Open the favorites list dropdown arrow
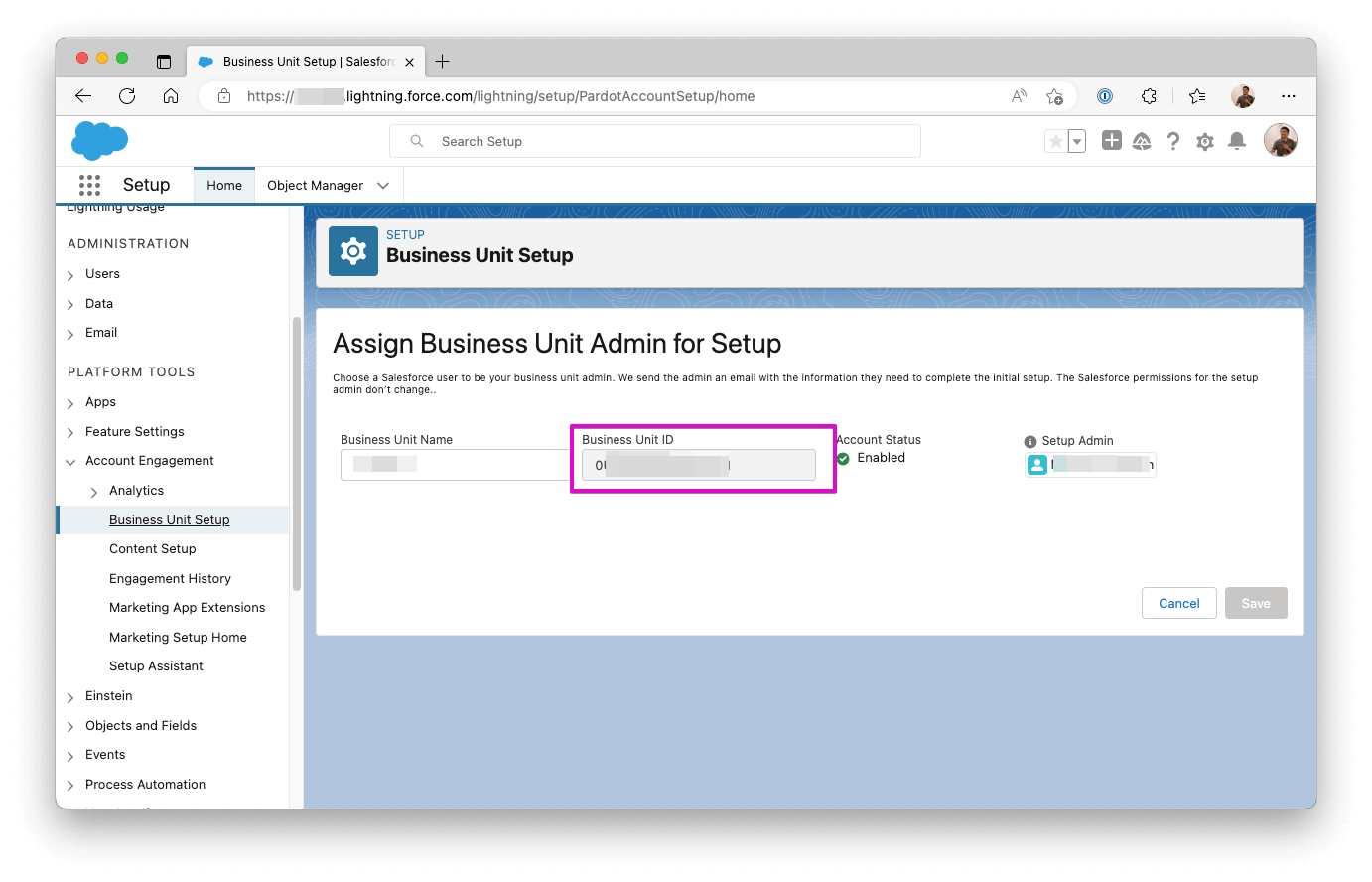This screenshot has width=1372, height=882. coord(1077,141)
